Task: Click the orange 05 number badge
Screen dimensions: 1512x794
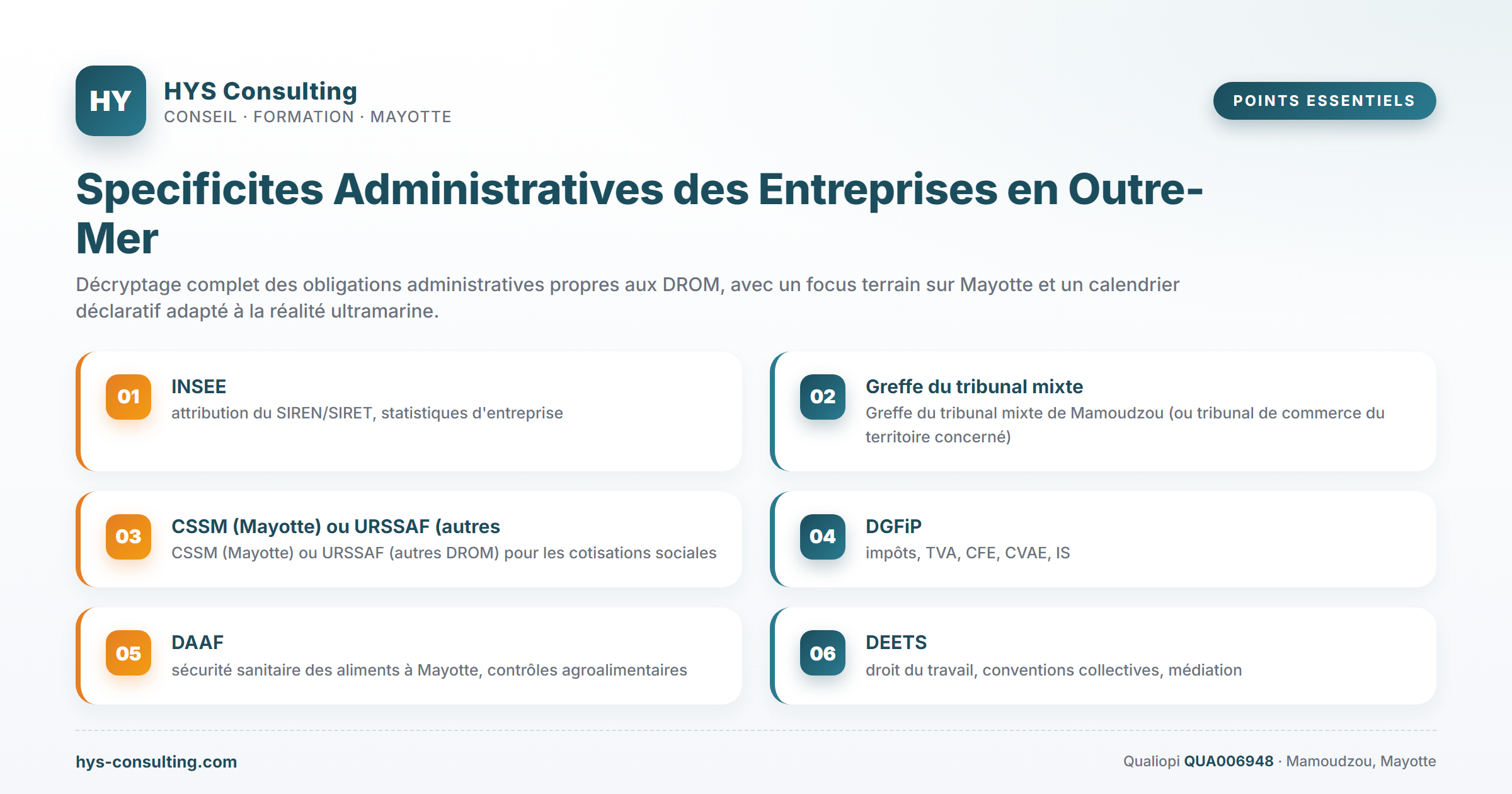Action: click(x=129, y=653)
